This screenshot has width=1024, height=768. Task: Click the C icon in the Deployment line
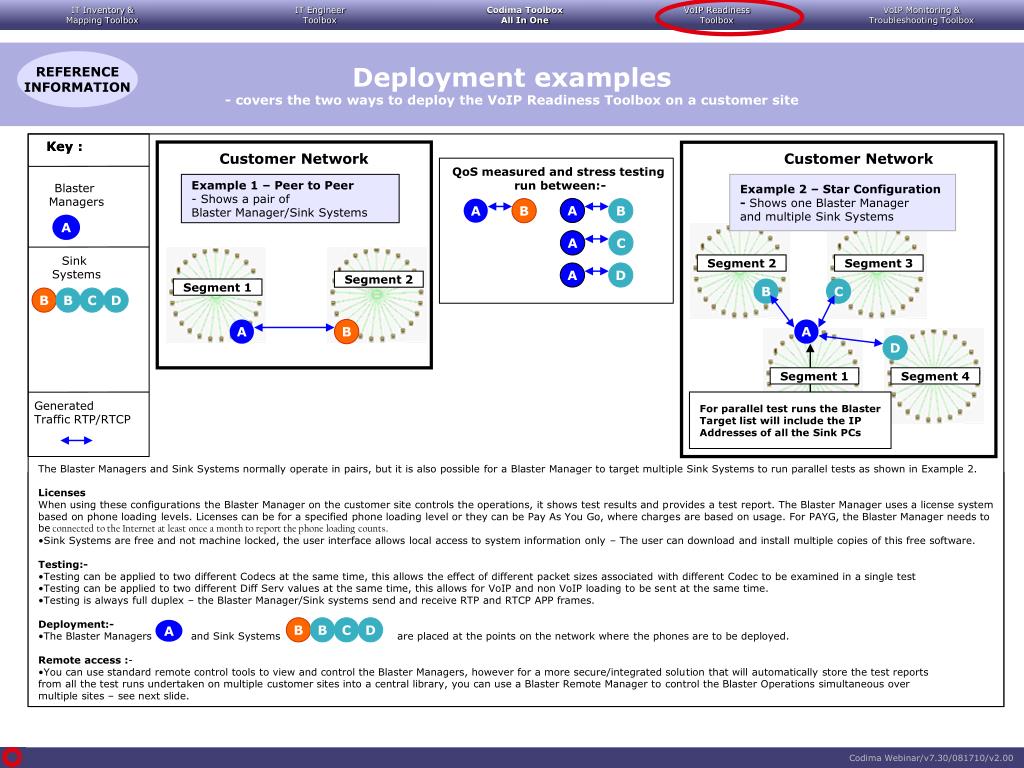click(x=347, y=630)
